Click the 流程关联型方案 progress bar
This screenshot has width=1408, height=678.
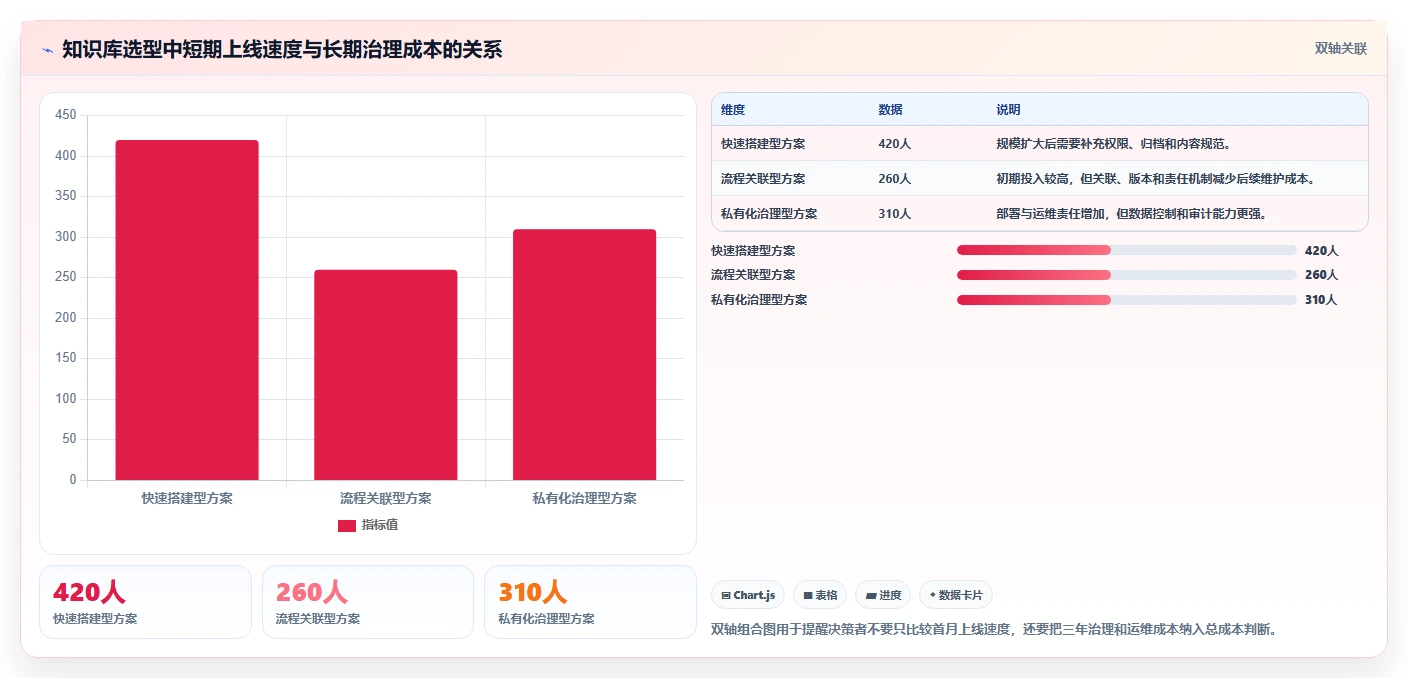pos(1126,275)
